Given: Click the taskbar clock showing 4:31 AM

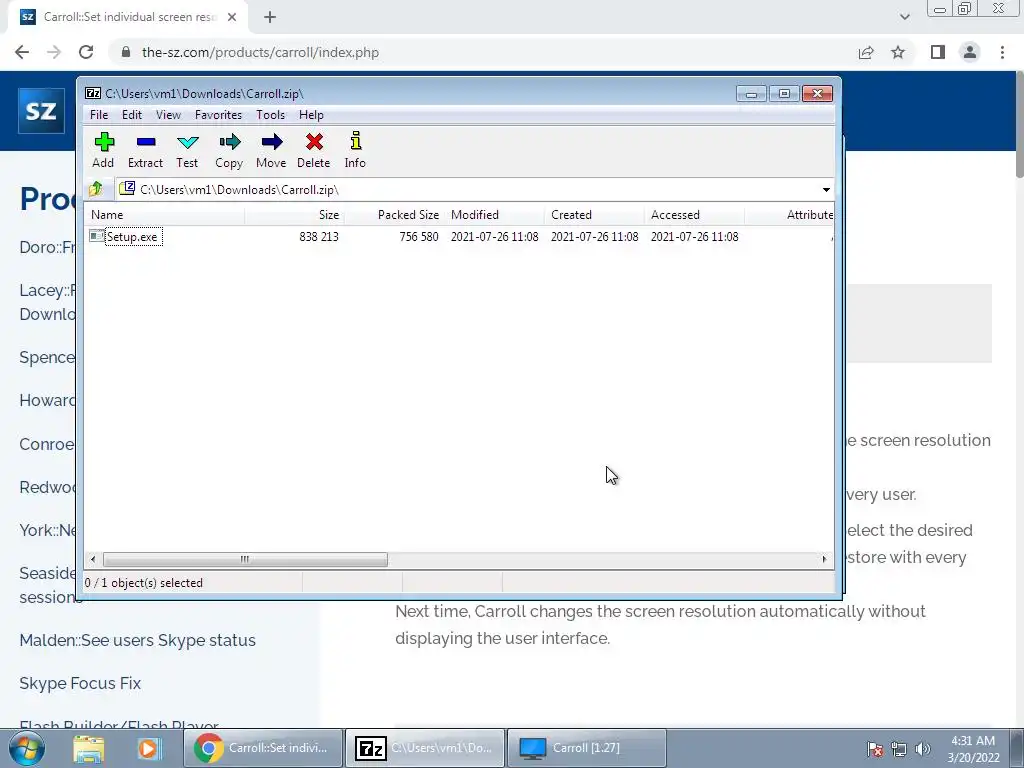Looking at the screenshot, I should (973, 749).
